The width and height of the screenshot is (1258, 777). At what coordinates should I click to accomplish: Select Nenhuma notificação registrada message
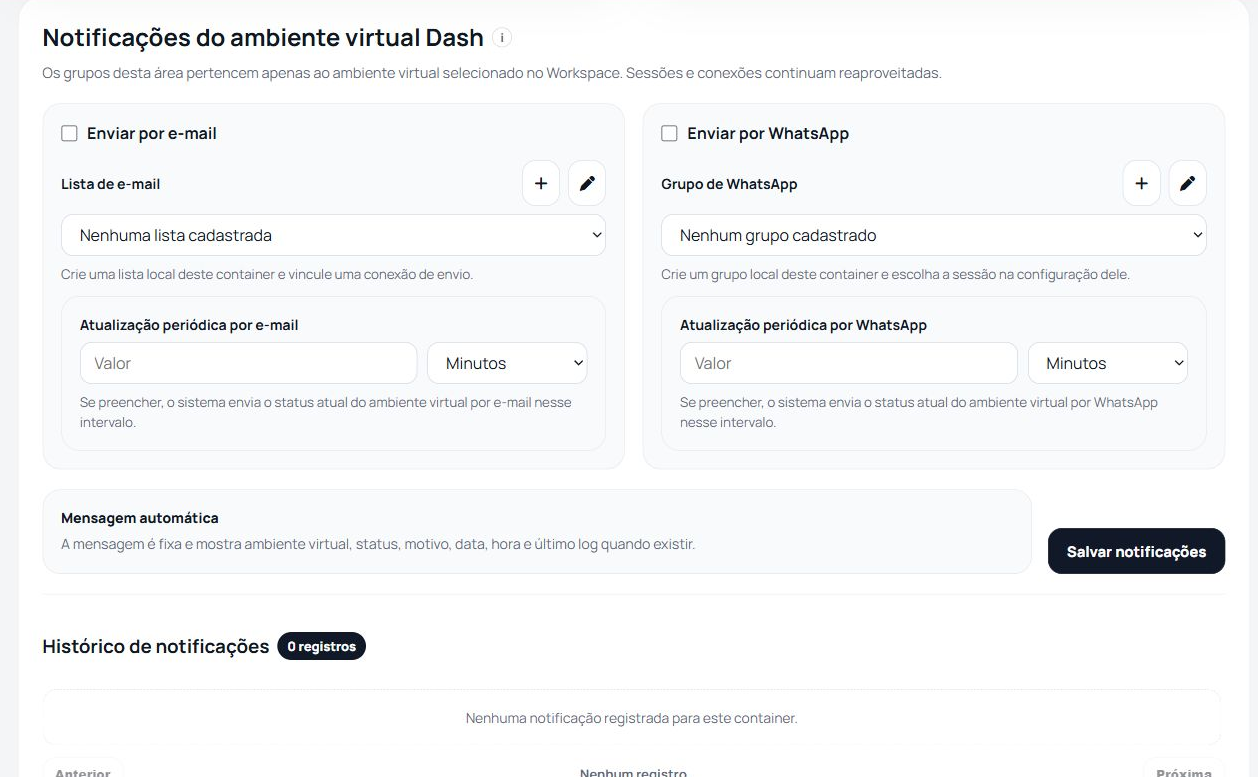coord(631,718)
